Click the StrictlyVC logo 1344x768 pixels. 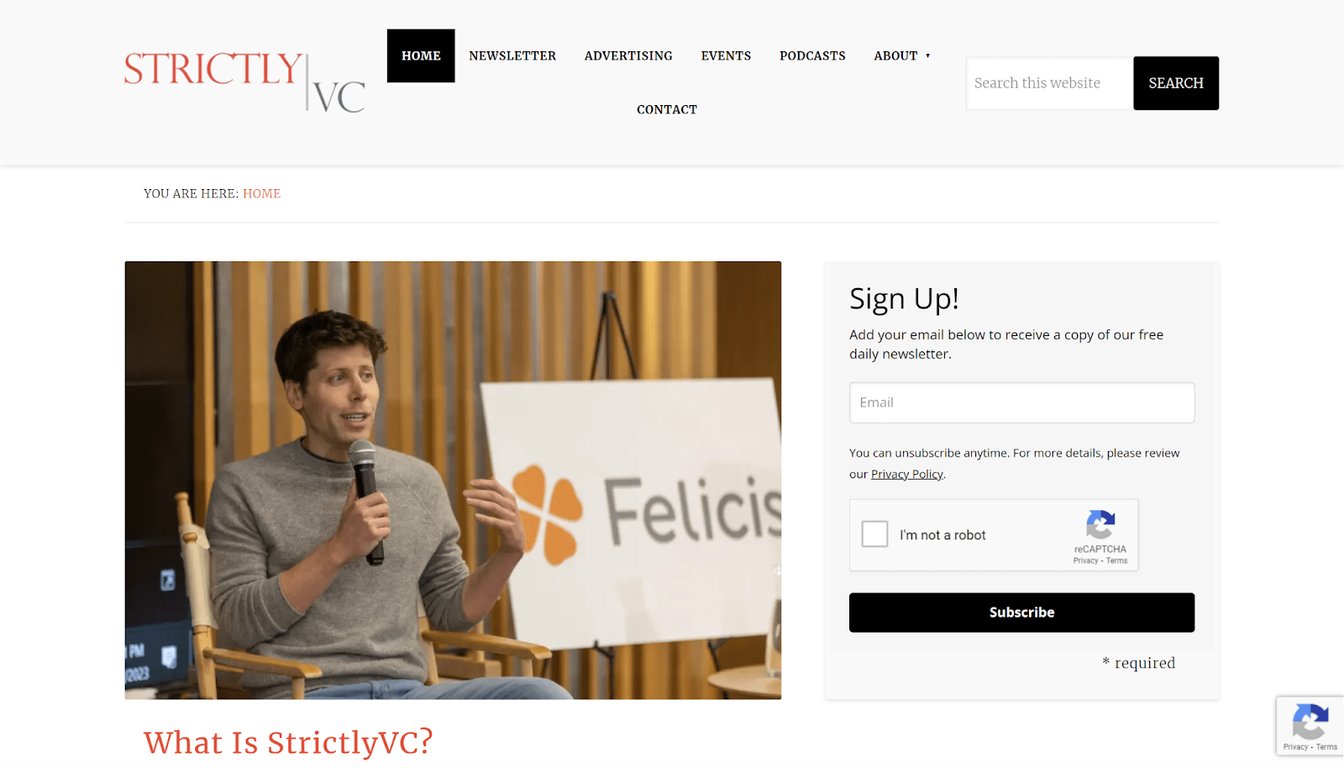[x=245, y=82]
